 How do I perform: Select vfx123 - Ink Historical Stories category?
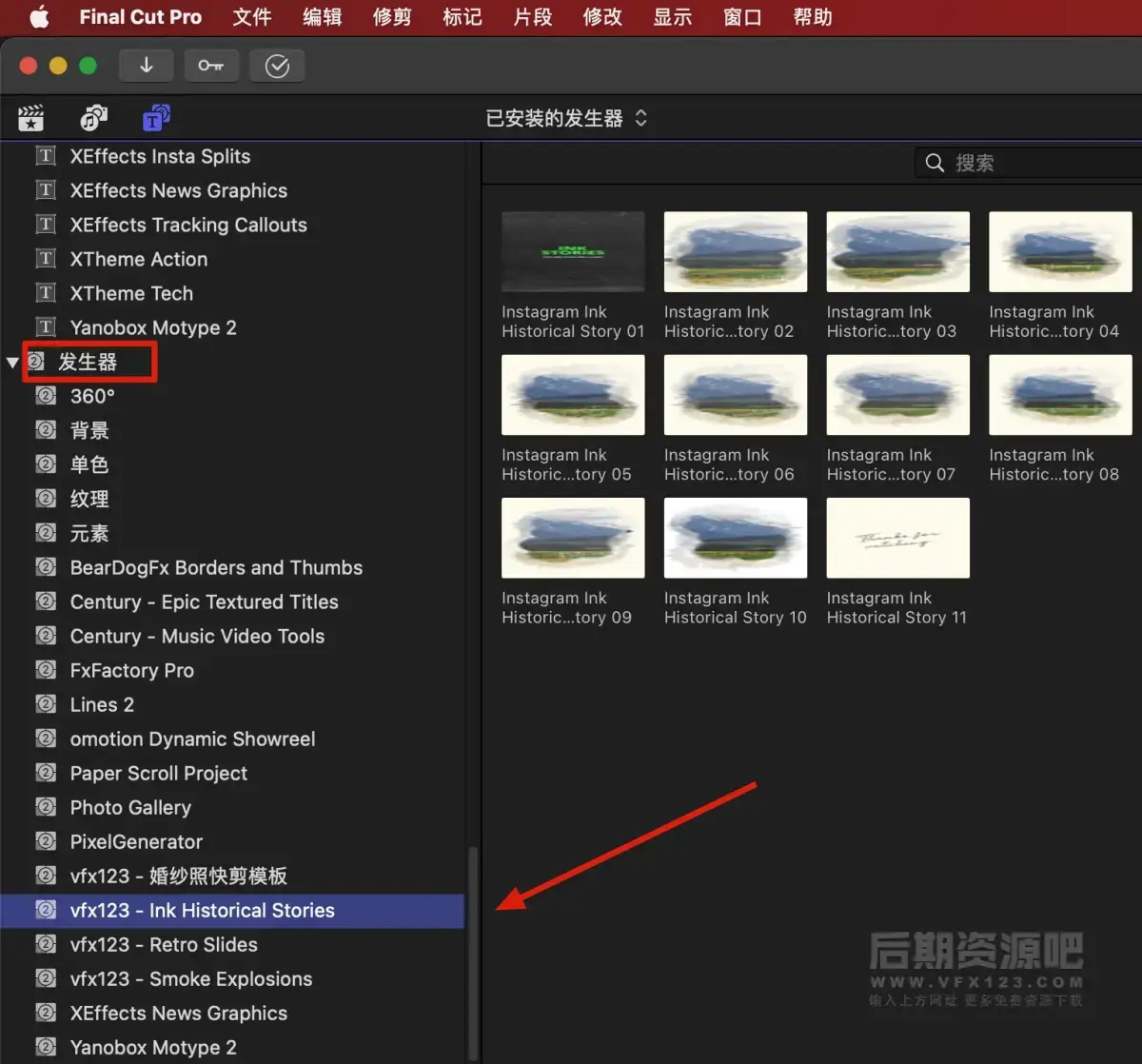(x=232, y=910)
